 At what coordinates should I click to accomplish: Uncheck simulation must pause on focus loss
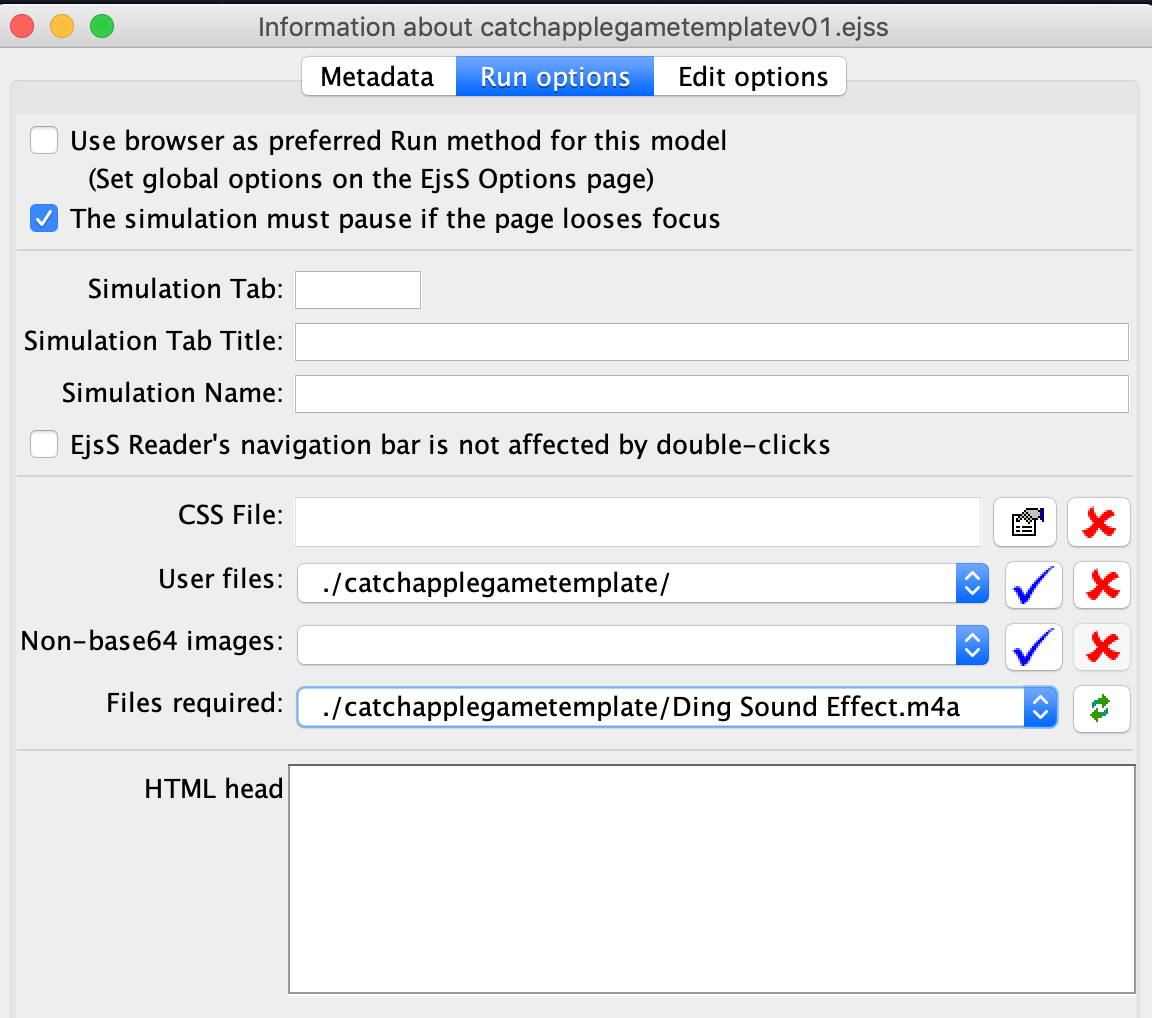(x=44, y=219)
